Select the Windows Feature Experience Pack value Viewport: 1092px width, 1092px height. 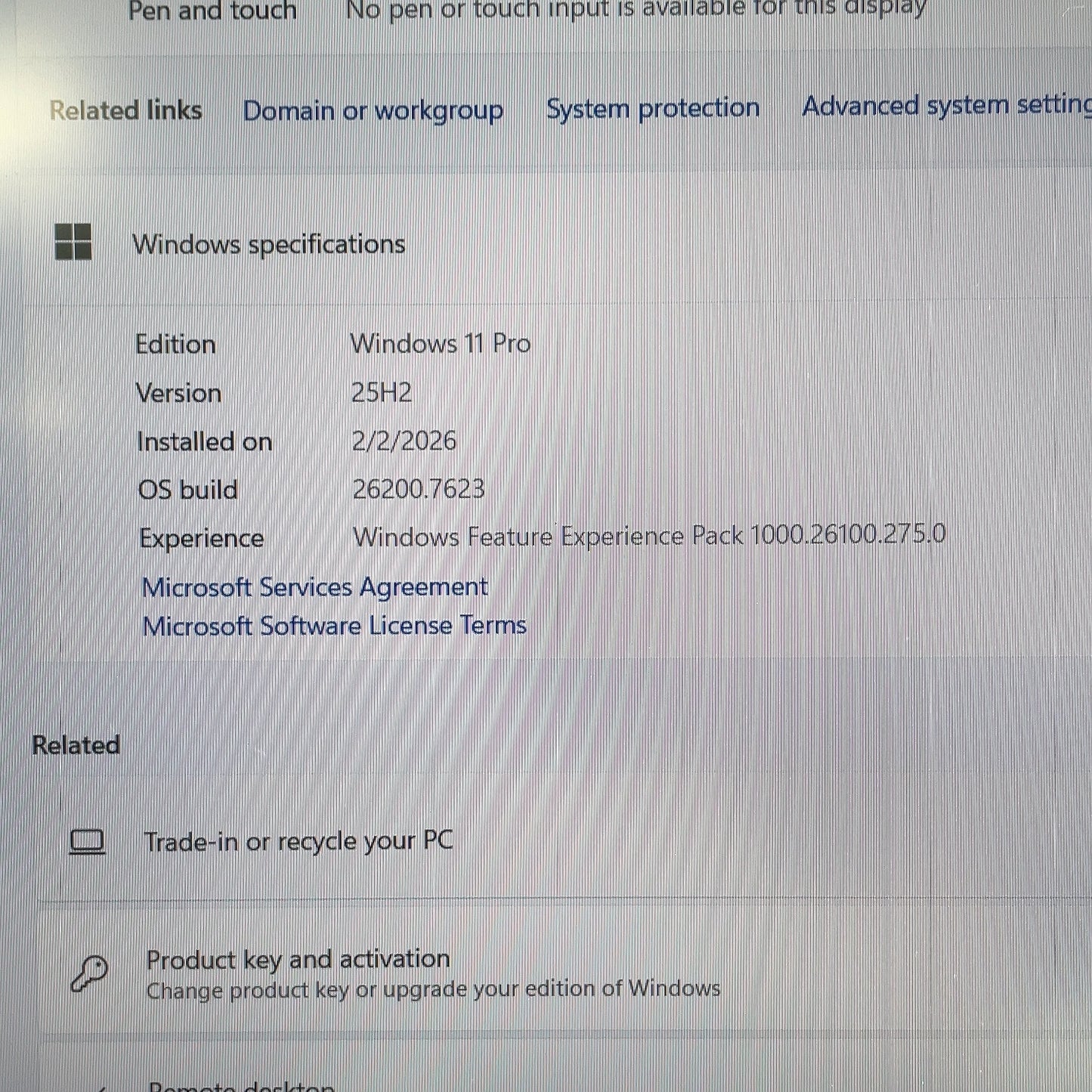[650, 536]
